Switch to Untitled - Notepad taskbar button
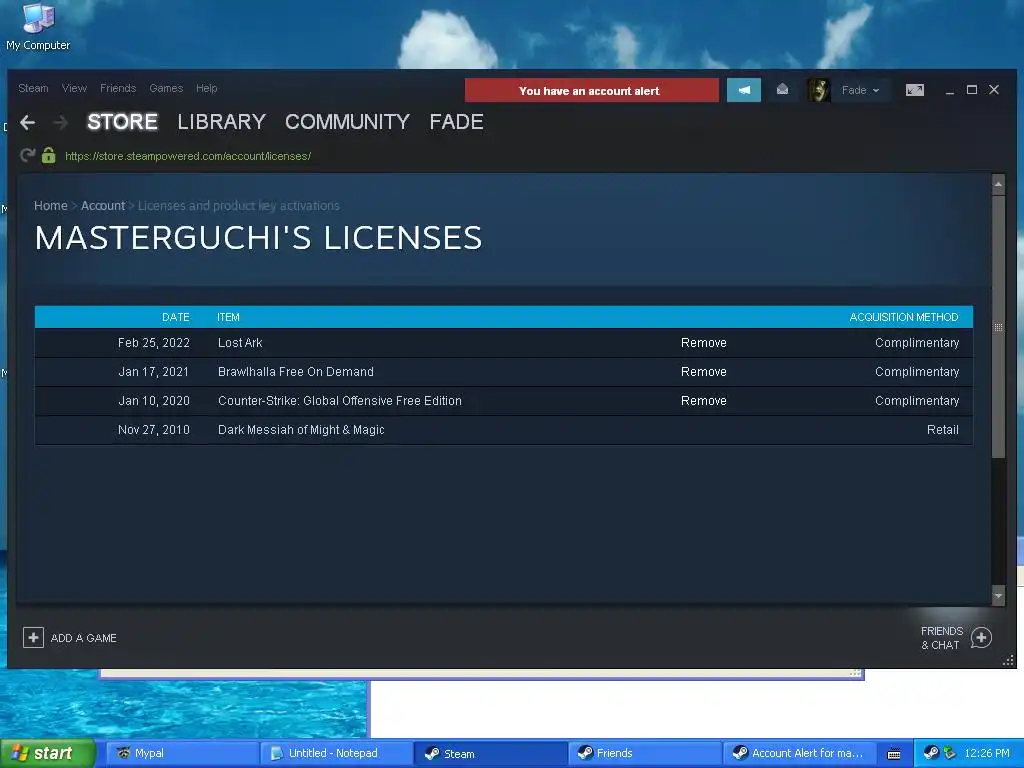This screenshot has width=1024, height=768. tap(336, 753)
